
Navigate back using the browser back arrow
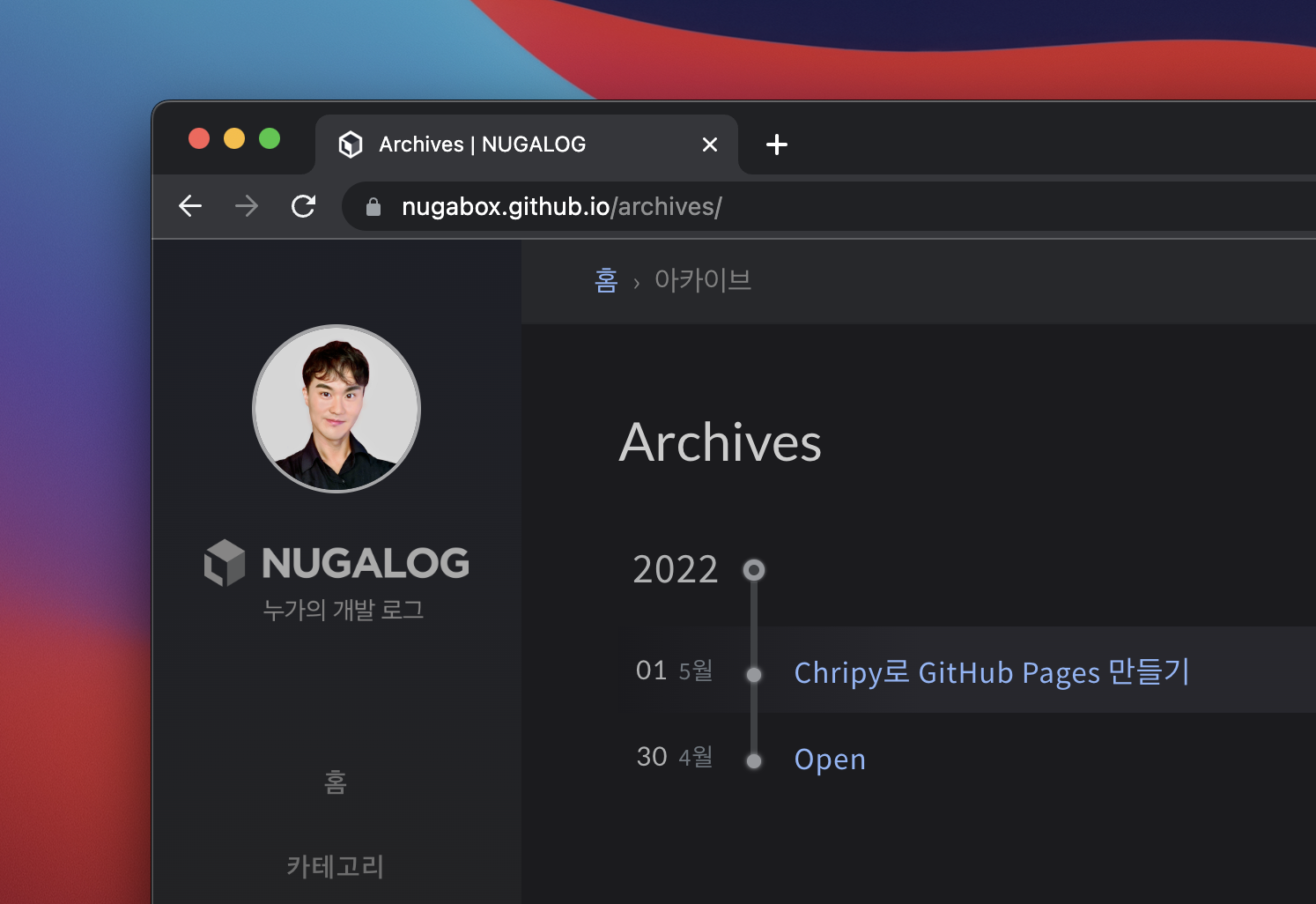(x=190, y=205)
